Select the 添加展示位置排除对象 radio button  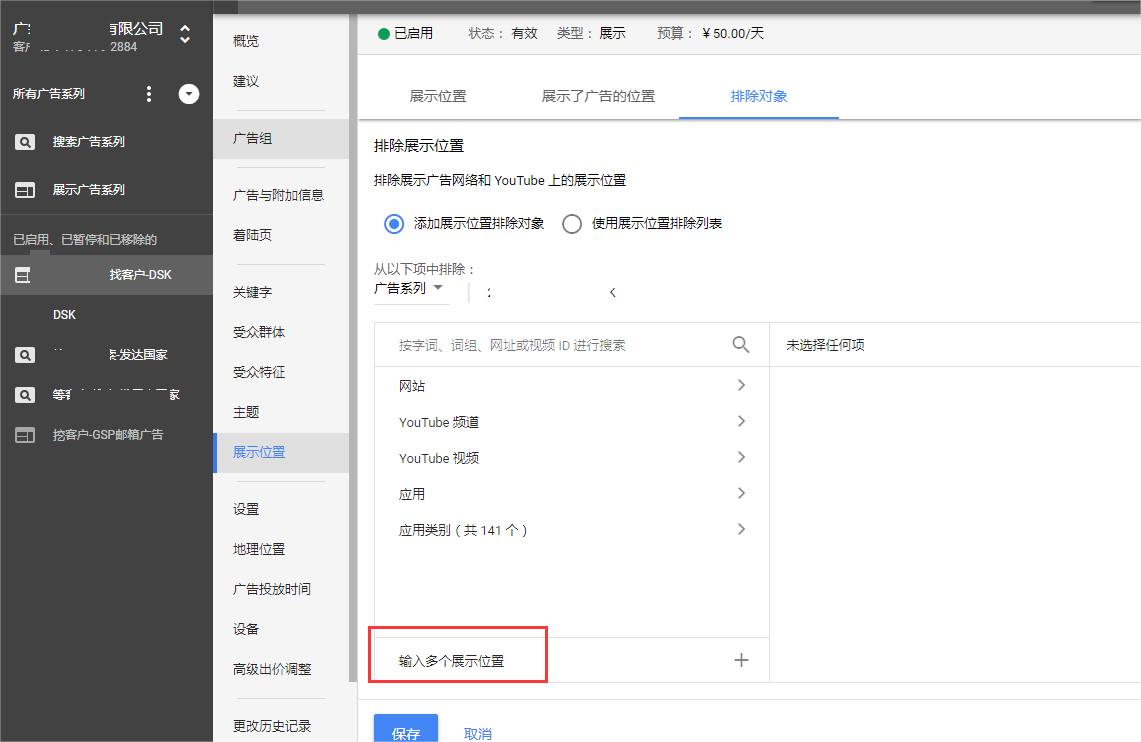394,224
